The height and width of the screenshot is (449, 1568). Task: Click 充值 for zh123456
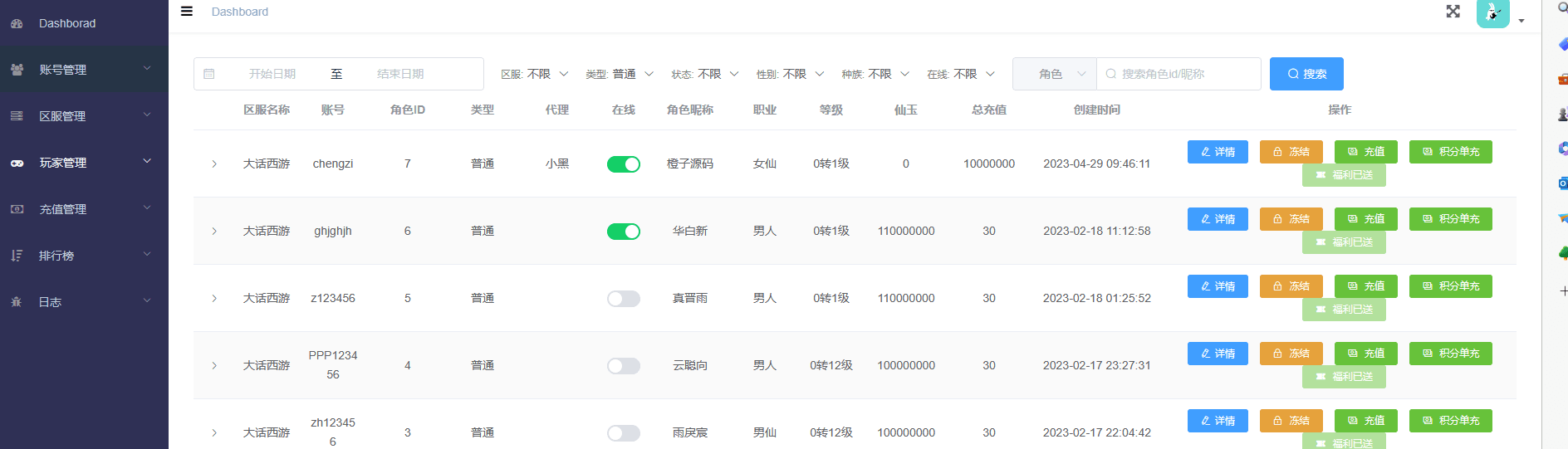[x=1366, y=421]
